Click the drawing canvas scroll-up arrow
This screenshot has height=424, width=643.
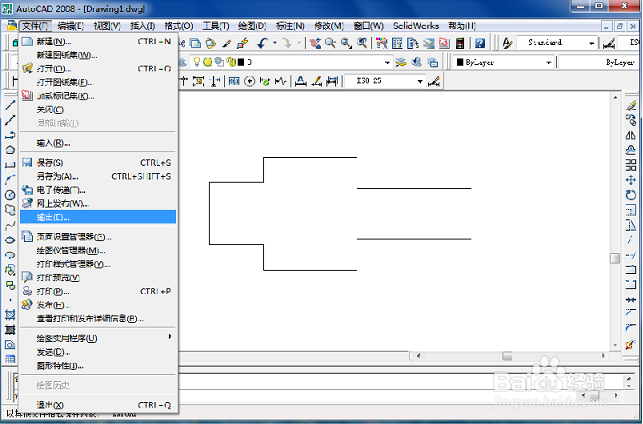click(615, 97)
